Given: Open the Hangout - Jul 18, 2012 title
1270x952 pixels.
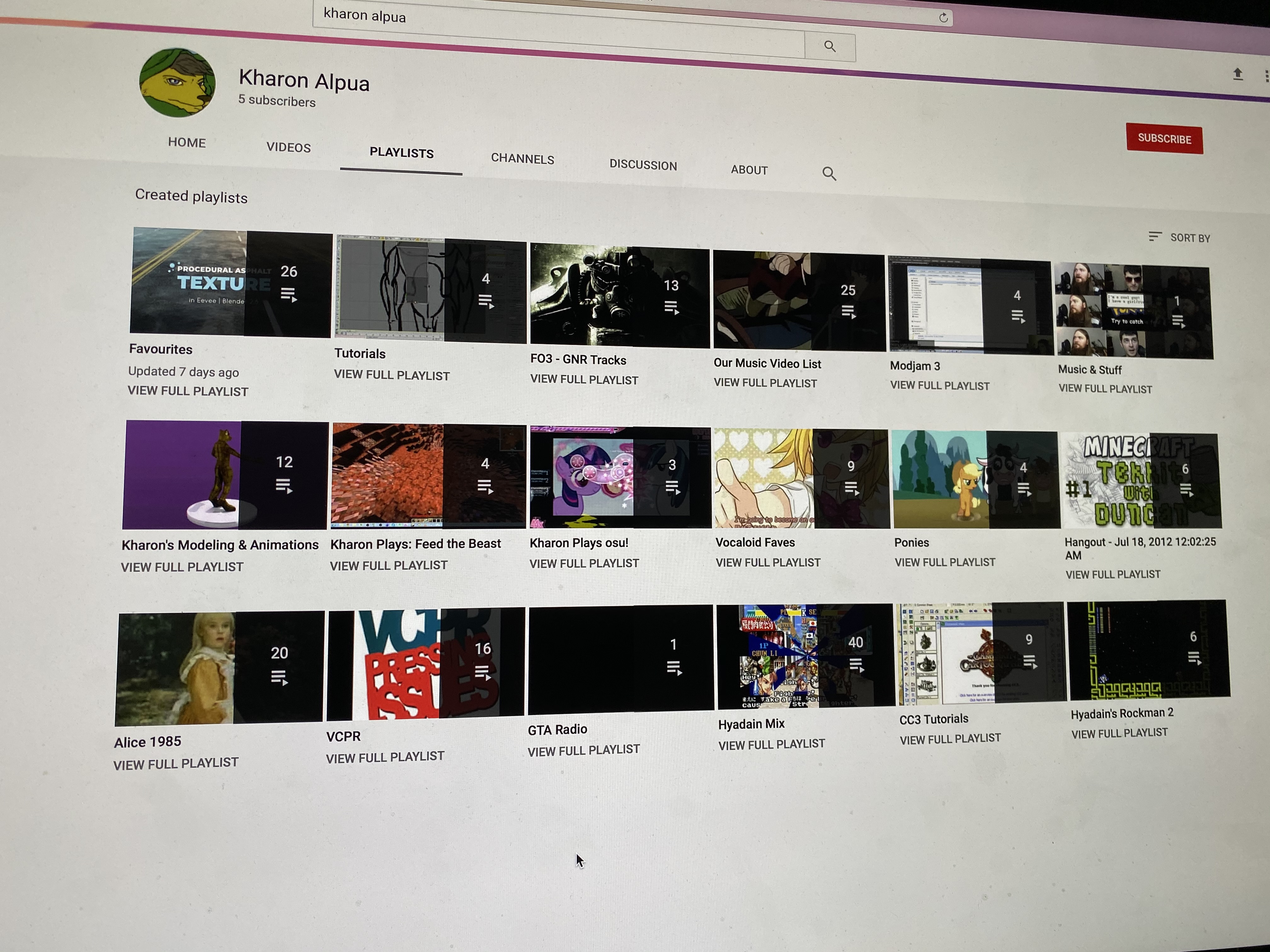Looking at the screenshot, I should pyautogui.click(x=1140, y=549).
